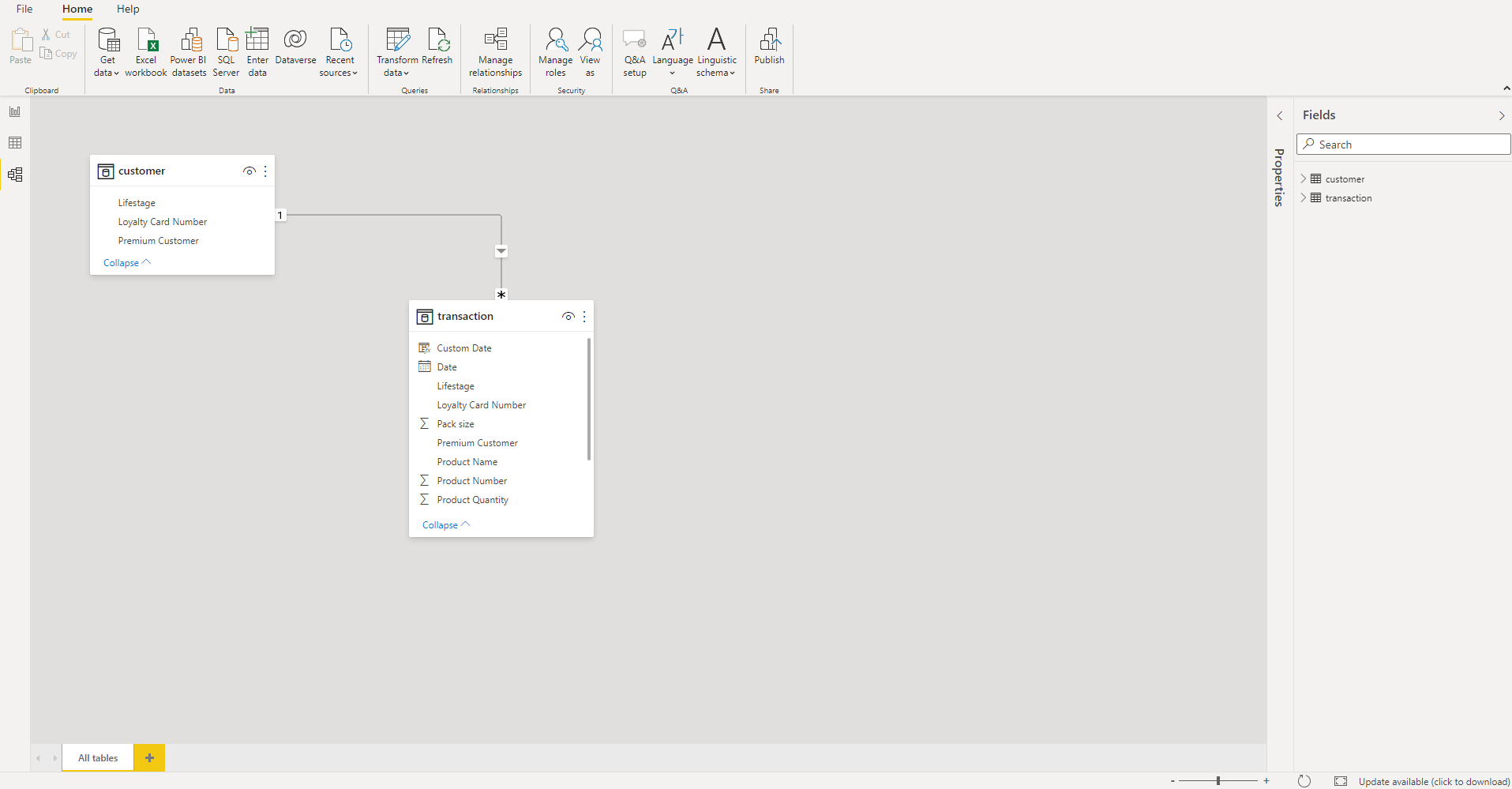Open the File menu

pos(24,9)
